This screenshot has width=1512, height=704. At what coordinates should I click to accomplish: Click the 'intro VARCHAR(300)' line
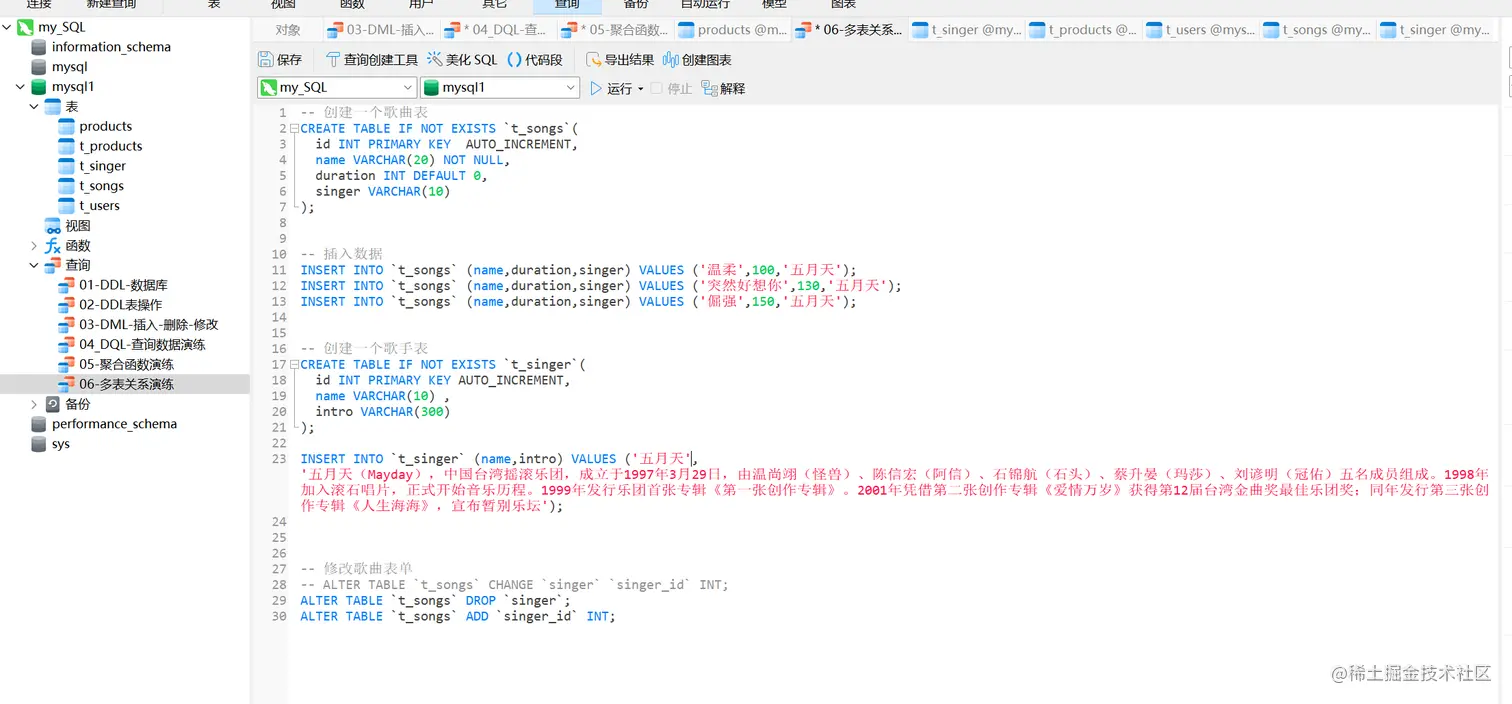point(383,412)
